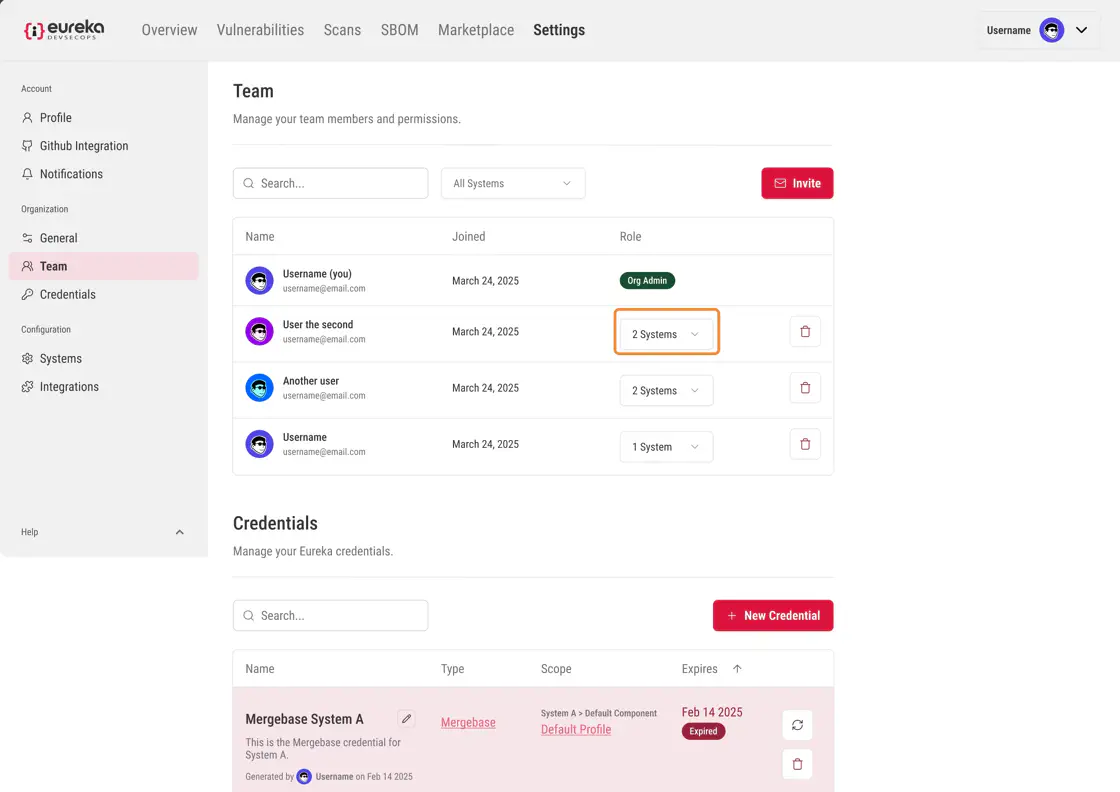Click the Invite button

click(797, 184)
